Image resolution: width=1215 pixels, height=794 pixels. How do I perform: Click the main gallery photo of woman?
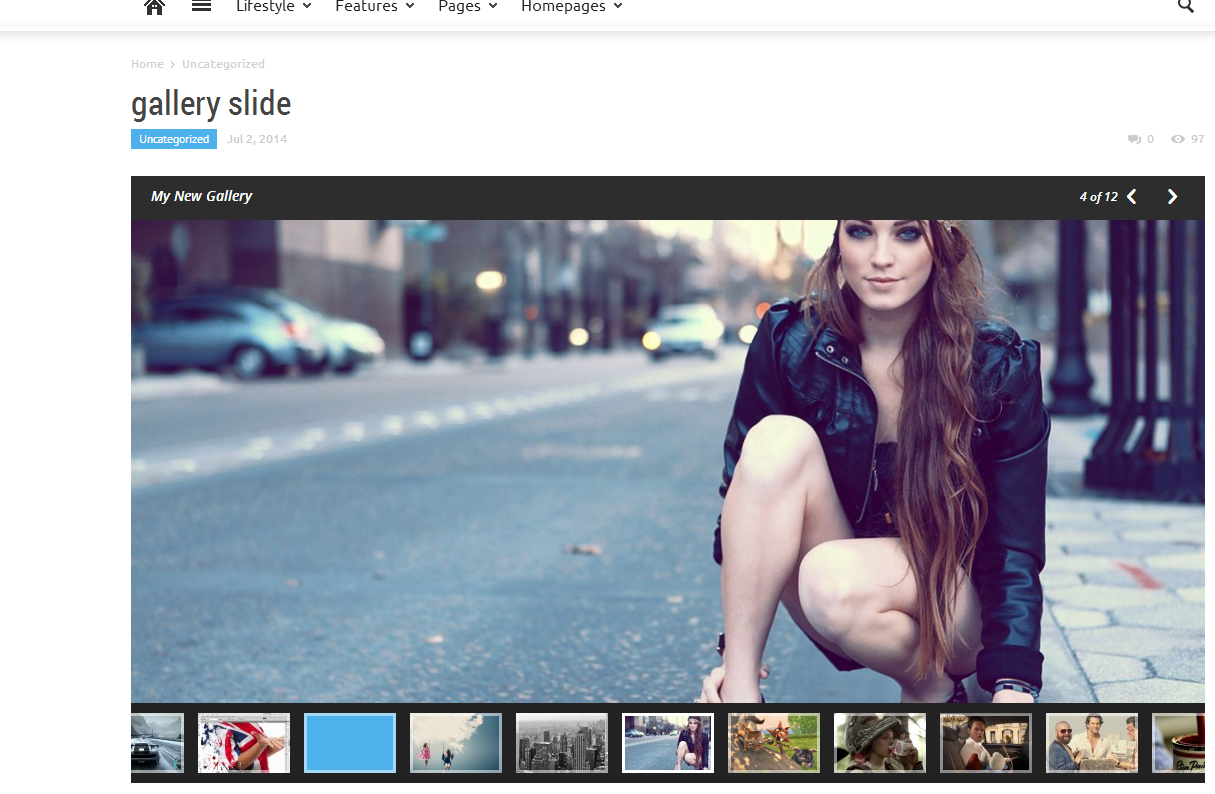click(667, 460)
